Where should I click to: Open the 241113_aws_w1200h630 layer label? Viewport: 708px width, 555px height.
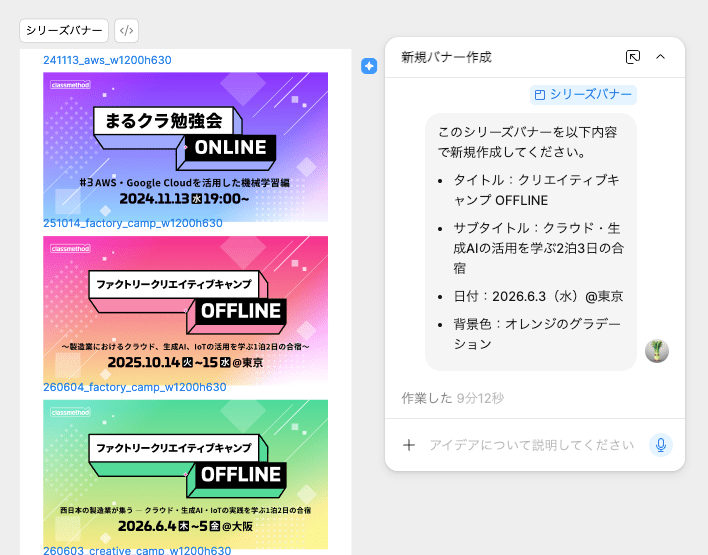(x=107, y=60)
